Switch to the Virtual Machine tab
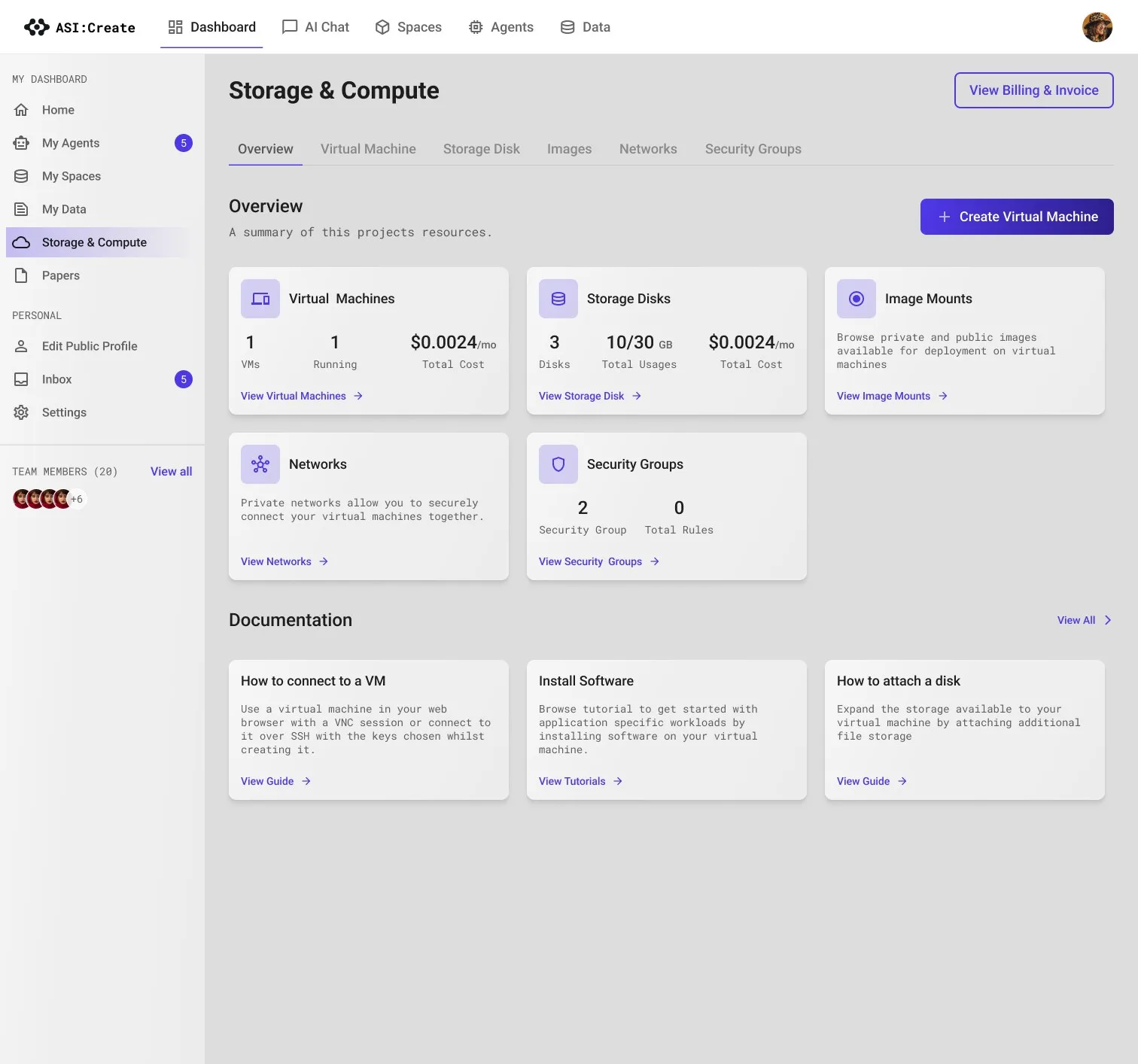This screenshot has height=1064, width=1138. [x=368, y=149]
